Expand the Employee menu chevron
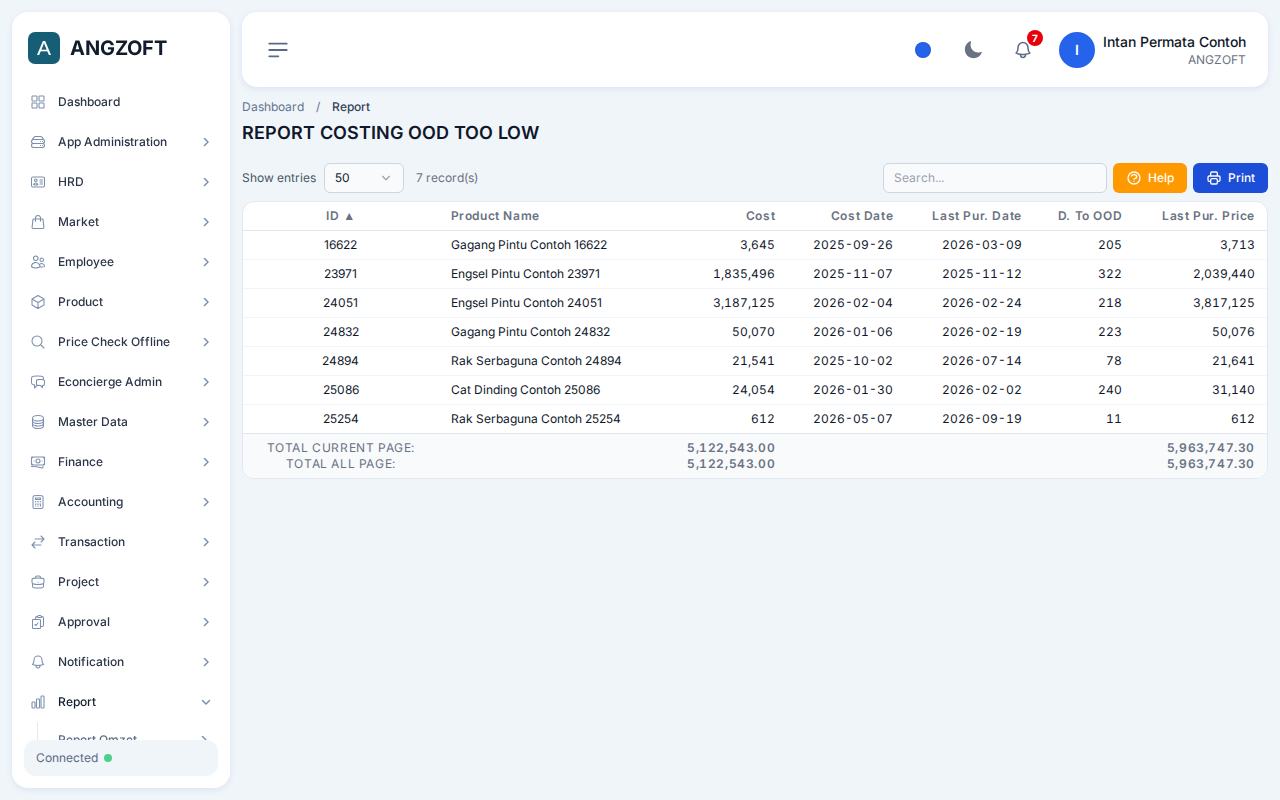Viewport: 1280px width, 800px height. 206,262
